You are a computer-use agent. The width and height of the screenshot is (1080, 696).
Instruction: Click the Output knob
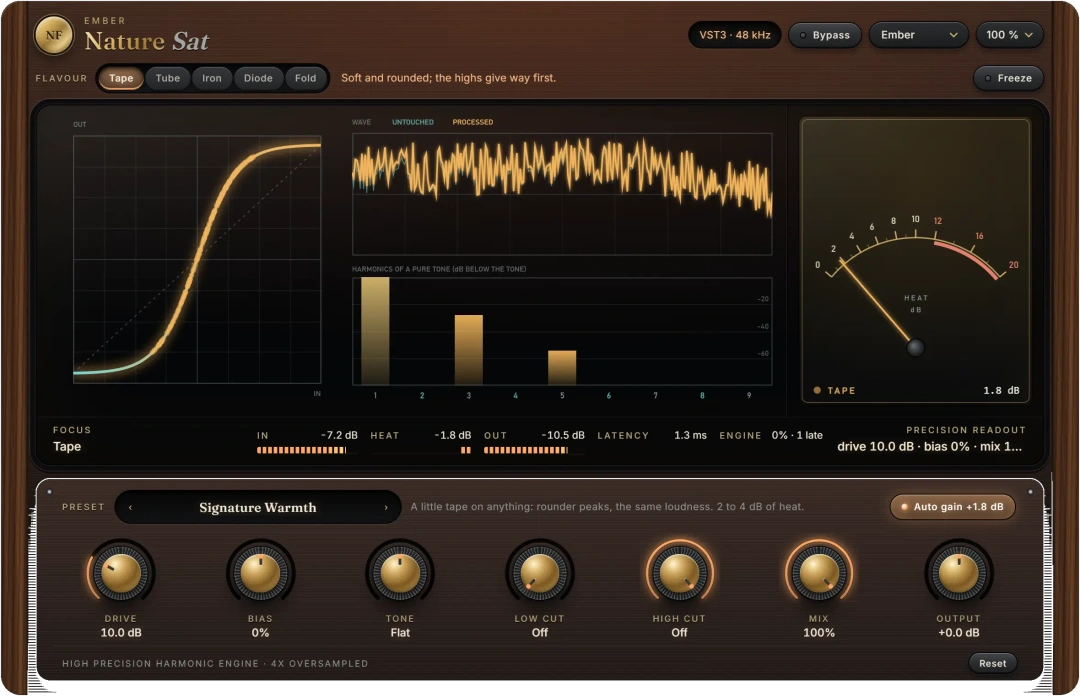tap(958, 573)
